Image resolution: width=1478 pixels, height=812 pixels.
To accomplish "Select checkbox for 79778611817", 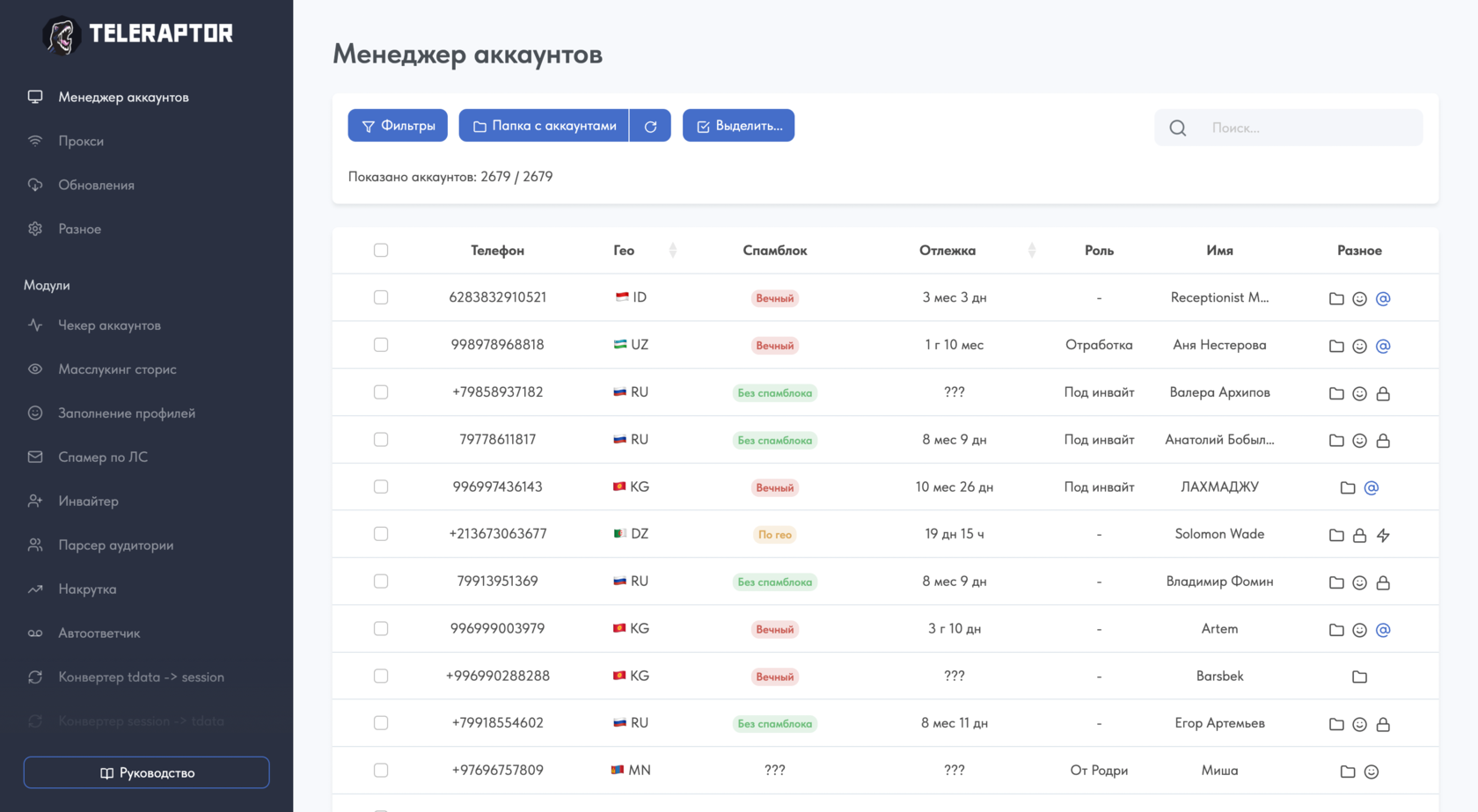I will point(381,439).
